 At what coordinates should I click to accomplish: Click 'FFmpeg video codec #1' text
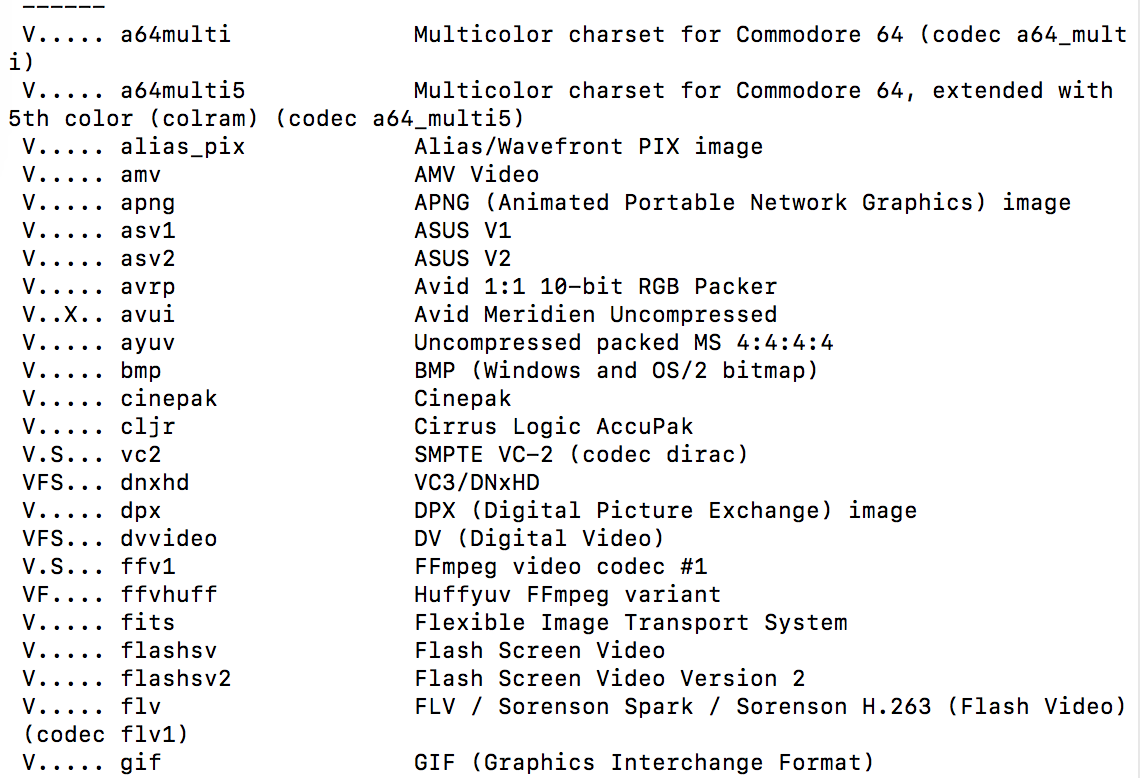(x=561, y=567)
